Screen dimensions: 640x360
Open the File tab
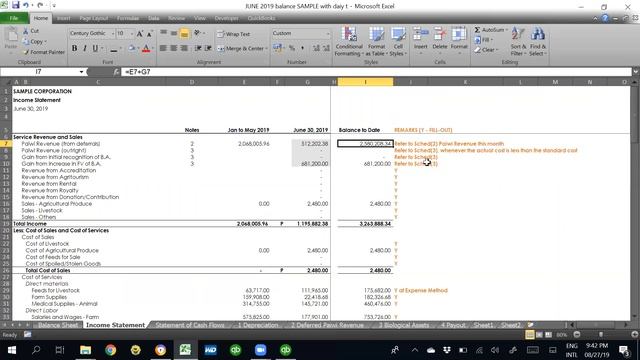click(14, 18)
